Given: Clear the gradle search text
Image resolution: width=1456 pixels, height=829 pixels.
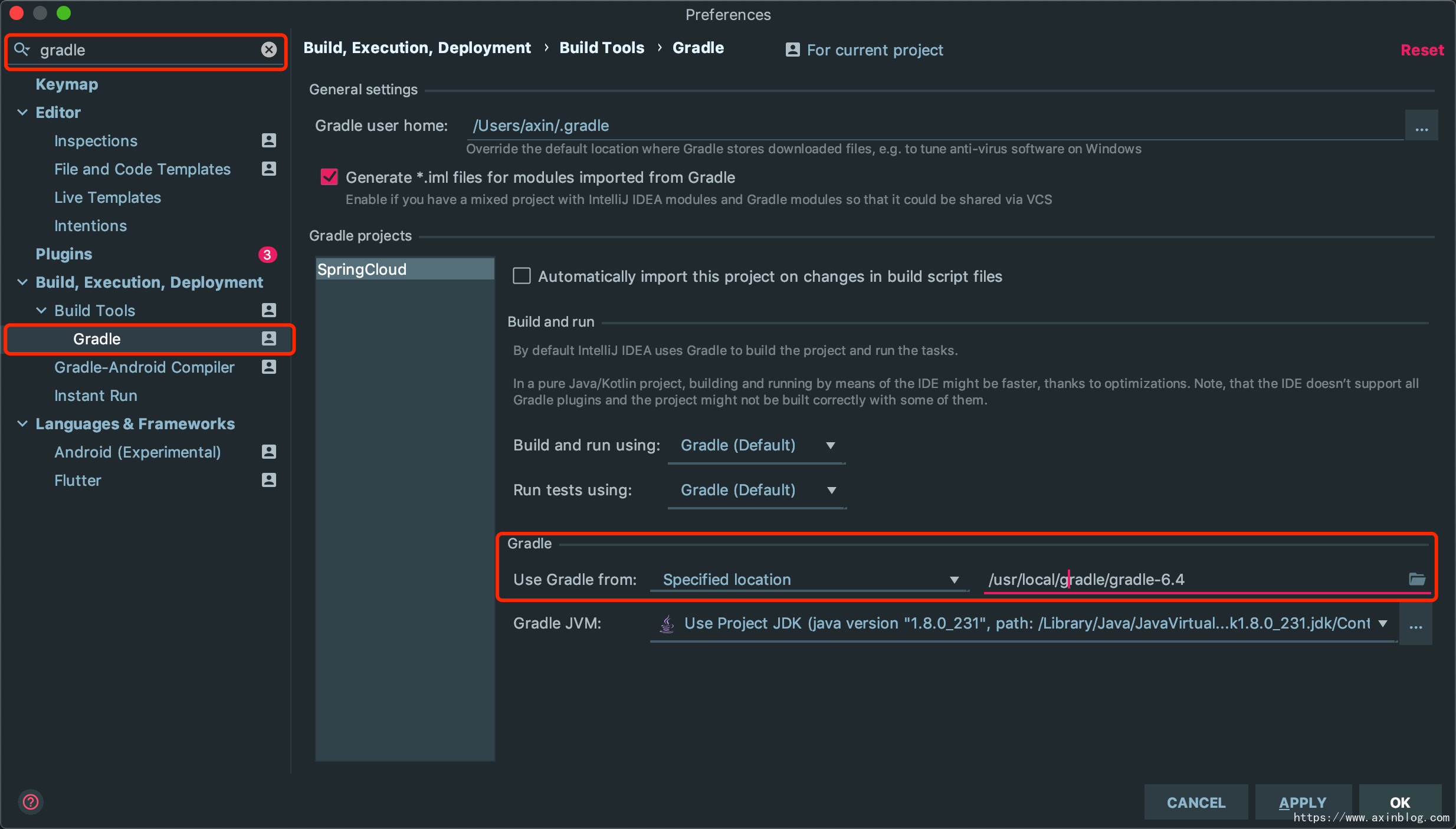Looking at the screenshot, I should pos(269,50).
